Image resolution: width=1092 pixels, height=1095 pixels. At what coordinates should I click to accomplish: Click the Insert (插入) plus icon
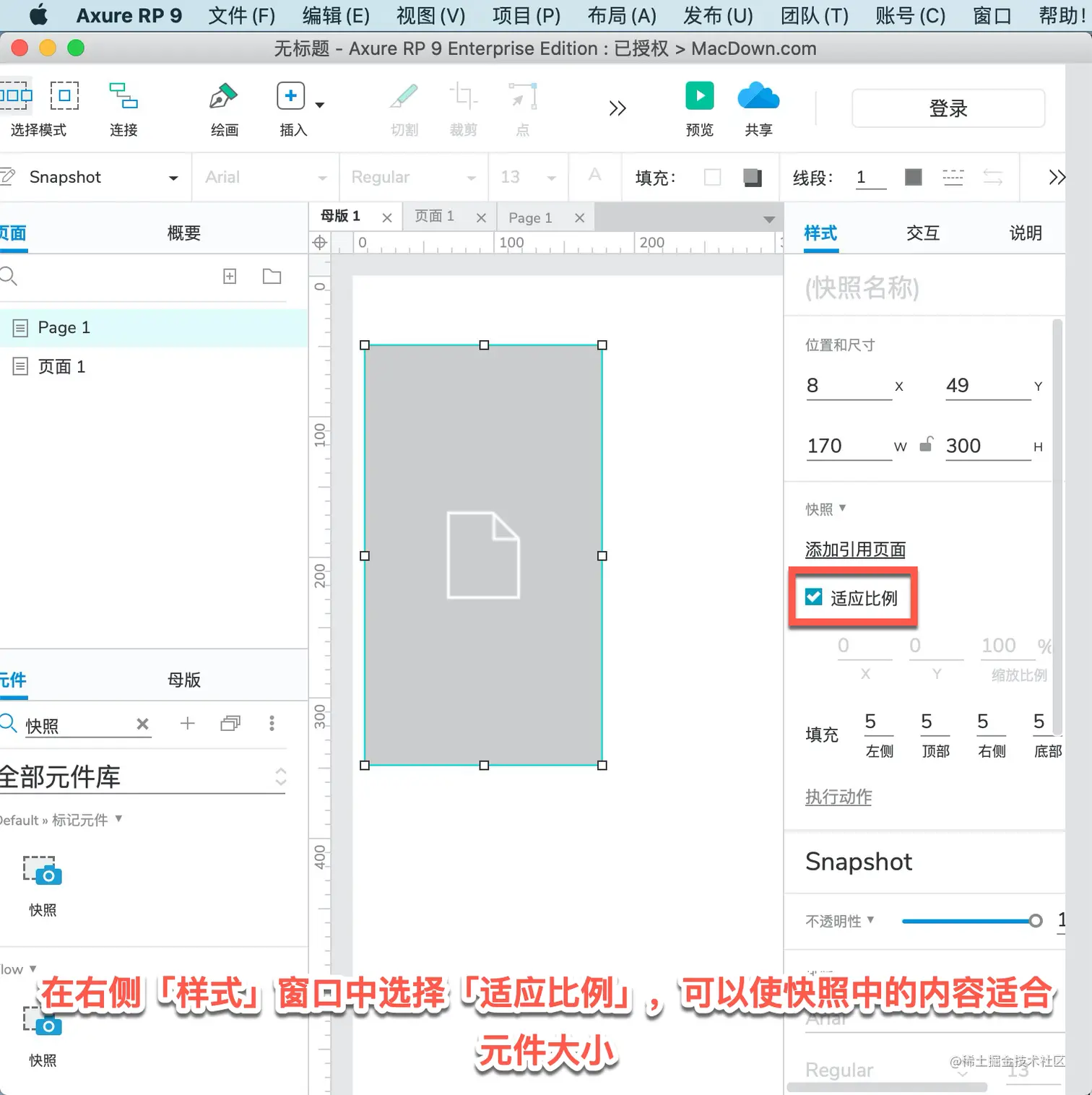tap(290, 95)
